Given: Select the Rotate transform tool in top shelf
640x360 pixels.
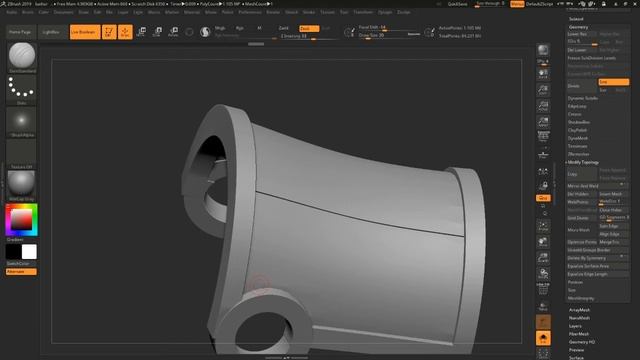Looking at the screenshot, I should point(173,31).
